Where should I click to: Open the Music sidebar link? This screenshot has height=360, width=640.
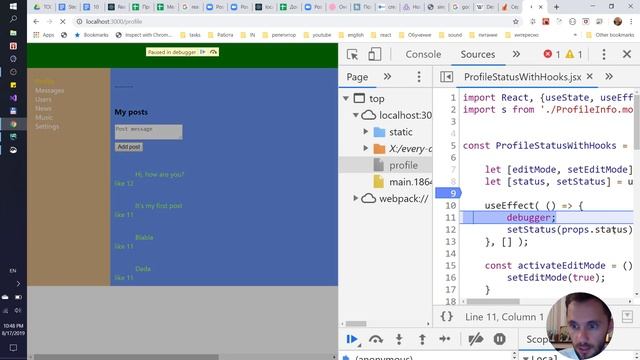[44, 118]
